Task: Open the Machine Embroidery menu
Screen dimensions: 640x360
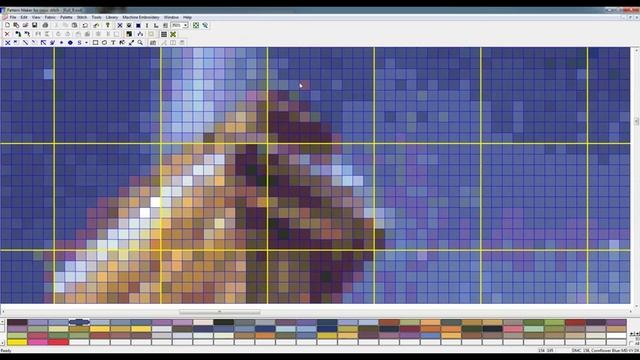Action: [141, 18]
